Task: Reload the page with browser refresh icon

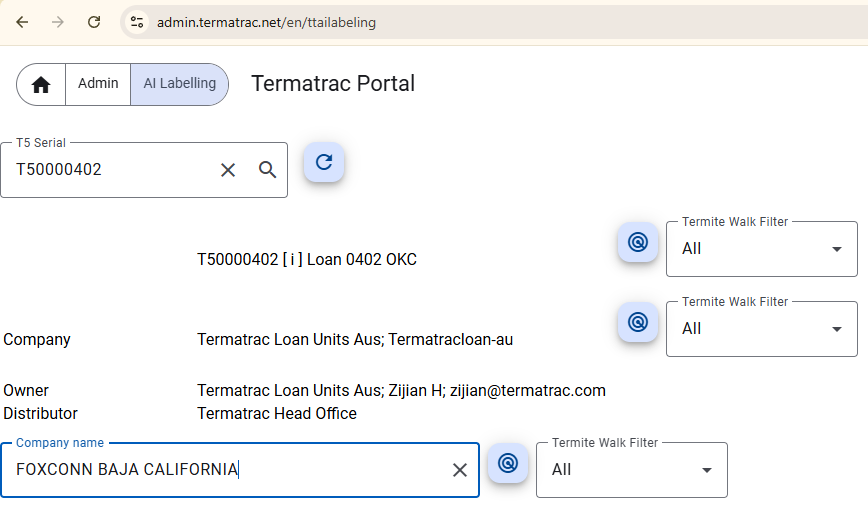Action: [x=94, y=22]
